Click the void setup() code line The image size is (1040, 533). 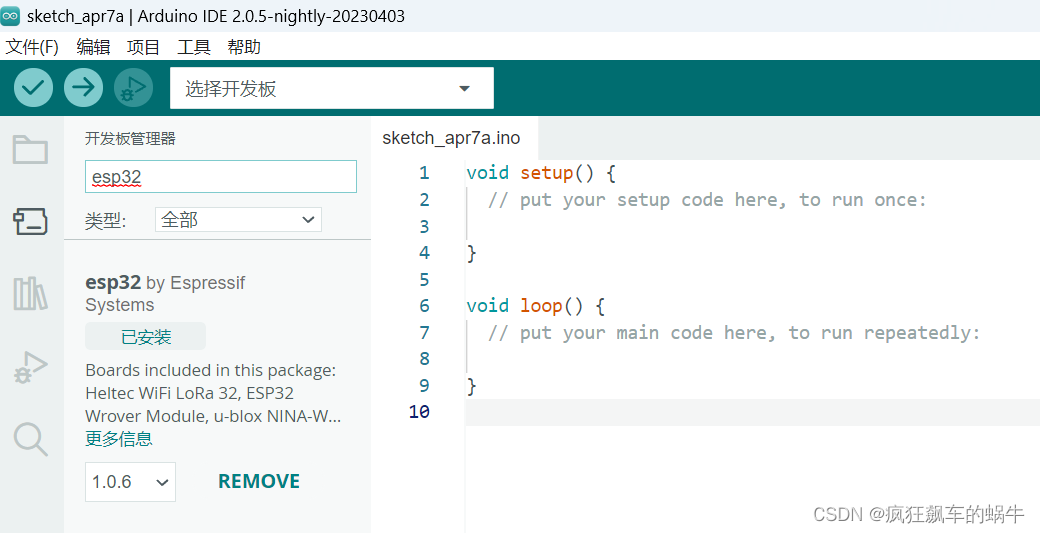pos(541,173)
